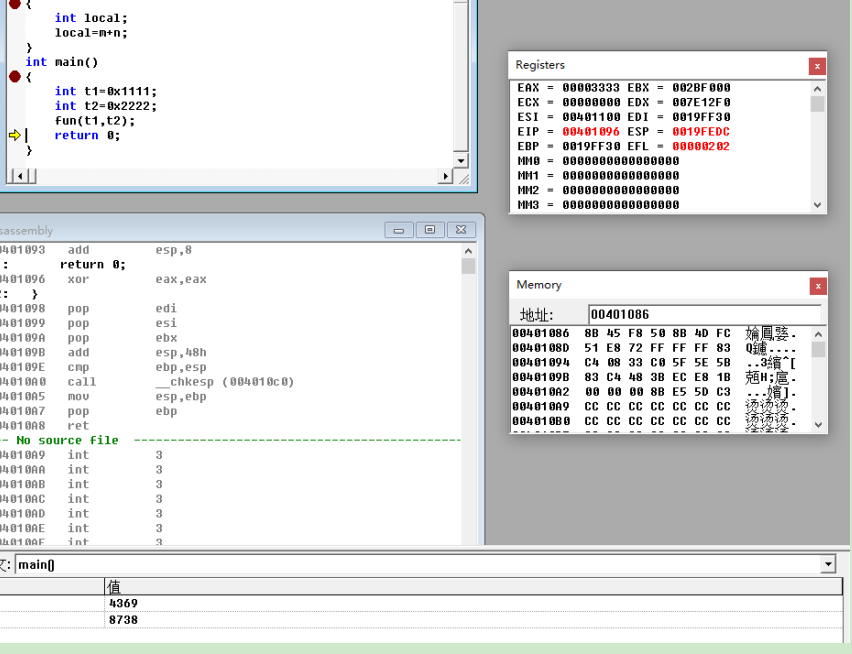The height and width of the screenshot is (654, 852).
Task: Click the EDX value 007E12F0
Action: [x=701, y=103]
